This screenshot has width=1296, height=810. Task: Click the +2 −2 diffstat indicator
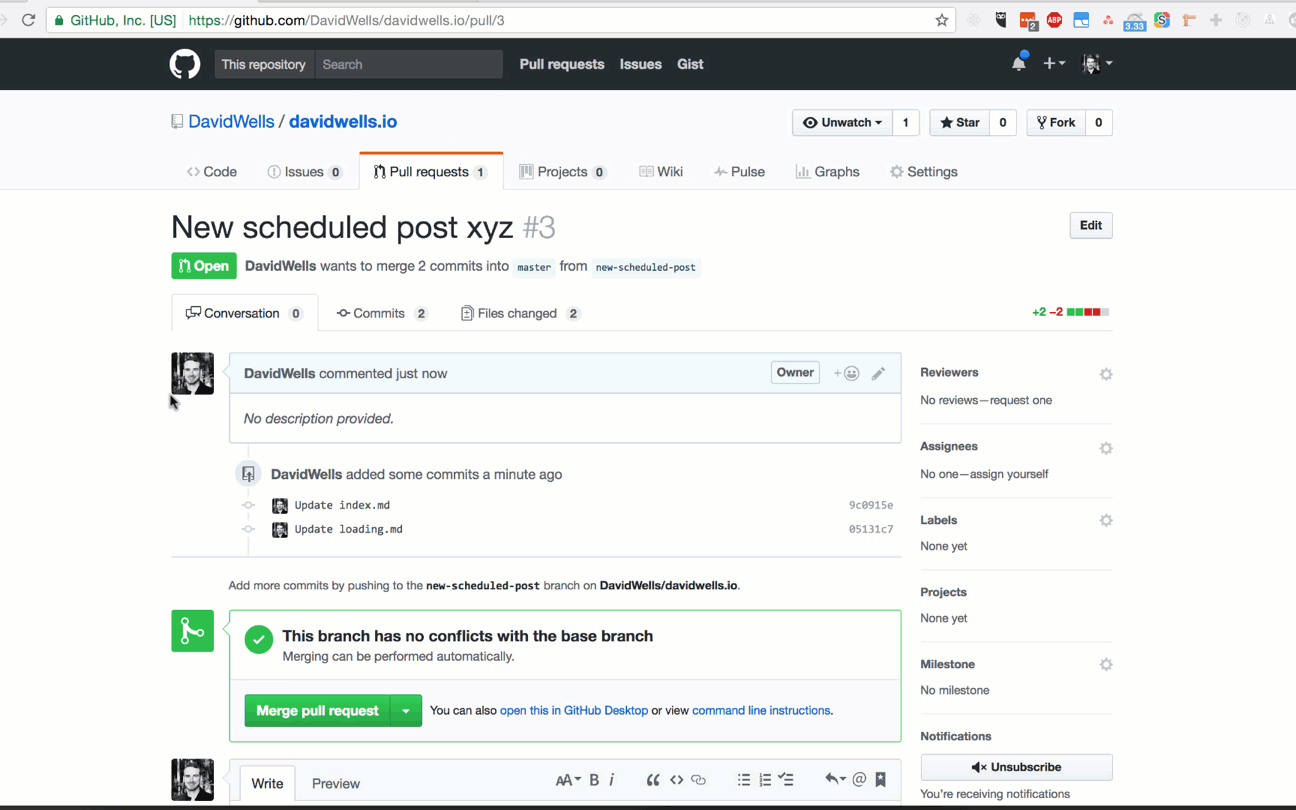(1070, 312)
